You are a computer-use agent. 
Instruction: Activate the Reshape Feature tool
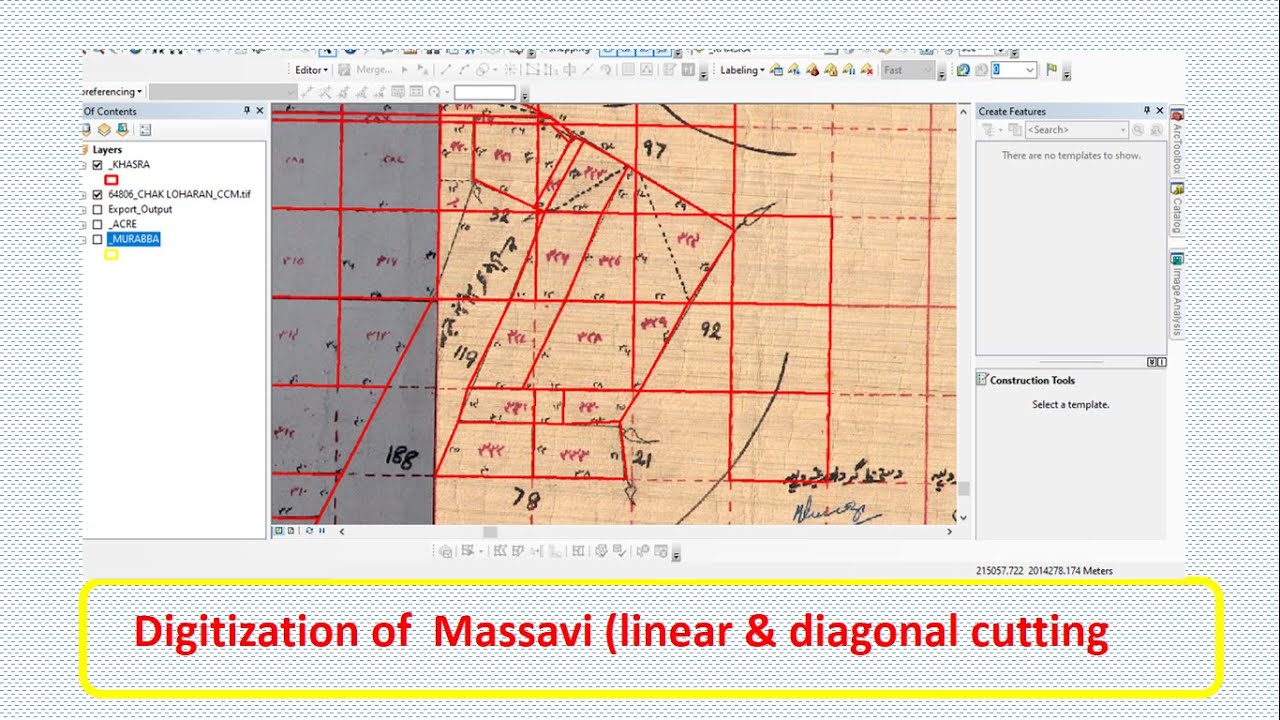[551, 70]
